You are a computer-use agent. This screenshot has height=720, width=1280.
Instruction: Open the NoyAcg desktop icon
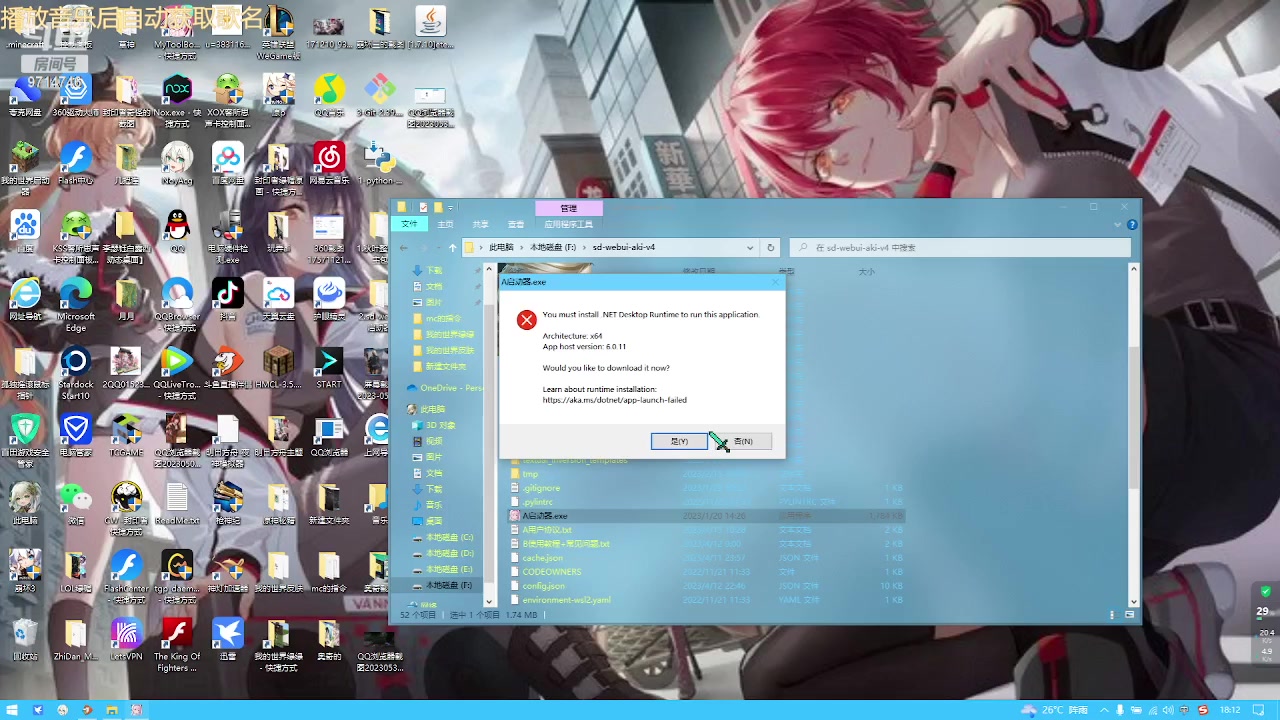(177, 163)
